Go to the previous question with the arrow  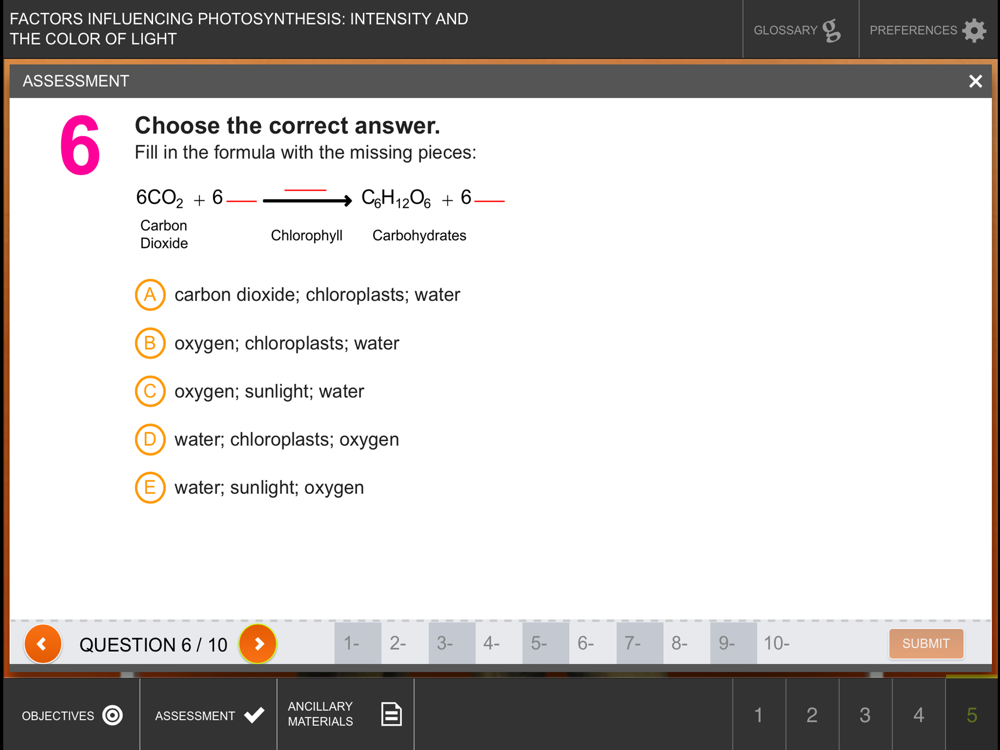coord(43,643)
